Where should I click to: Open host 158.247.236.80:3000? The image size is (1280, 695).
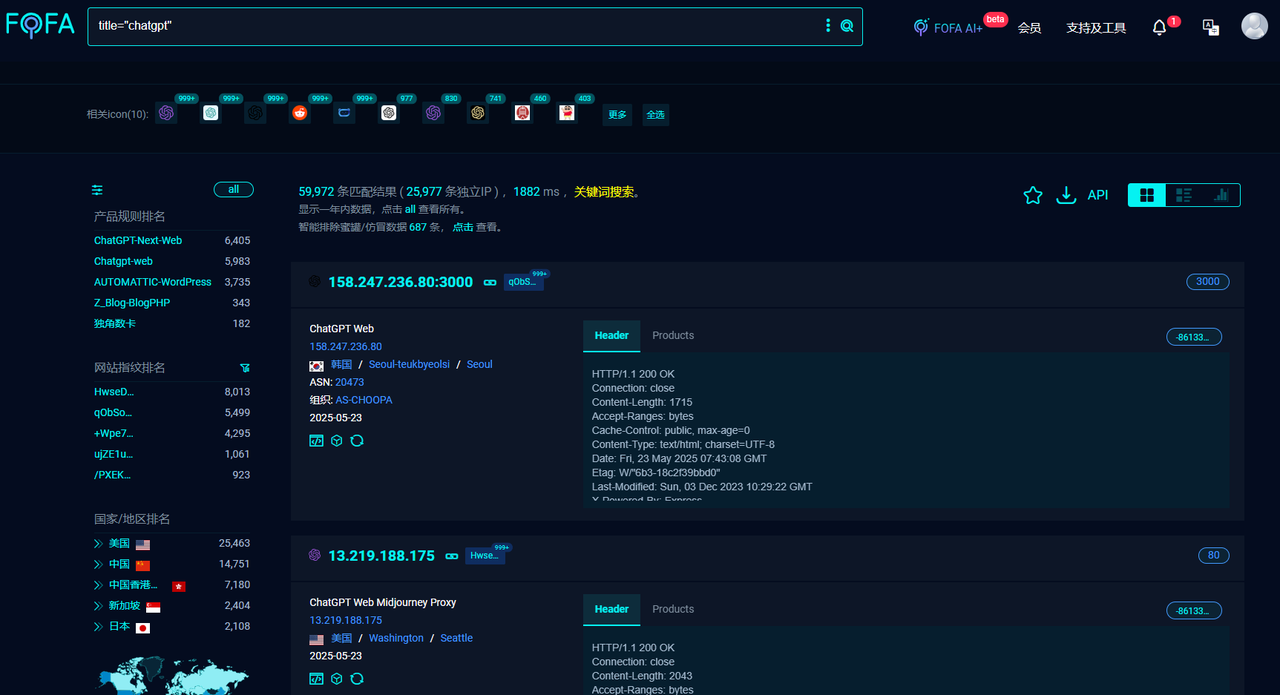(x=400, y=282)
